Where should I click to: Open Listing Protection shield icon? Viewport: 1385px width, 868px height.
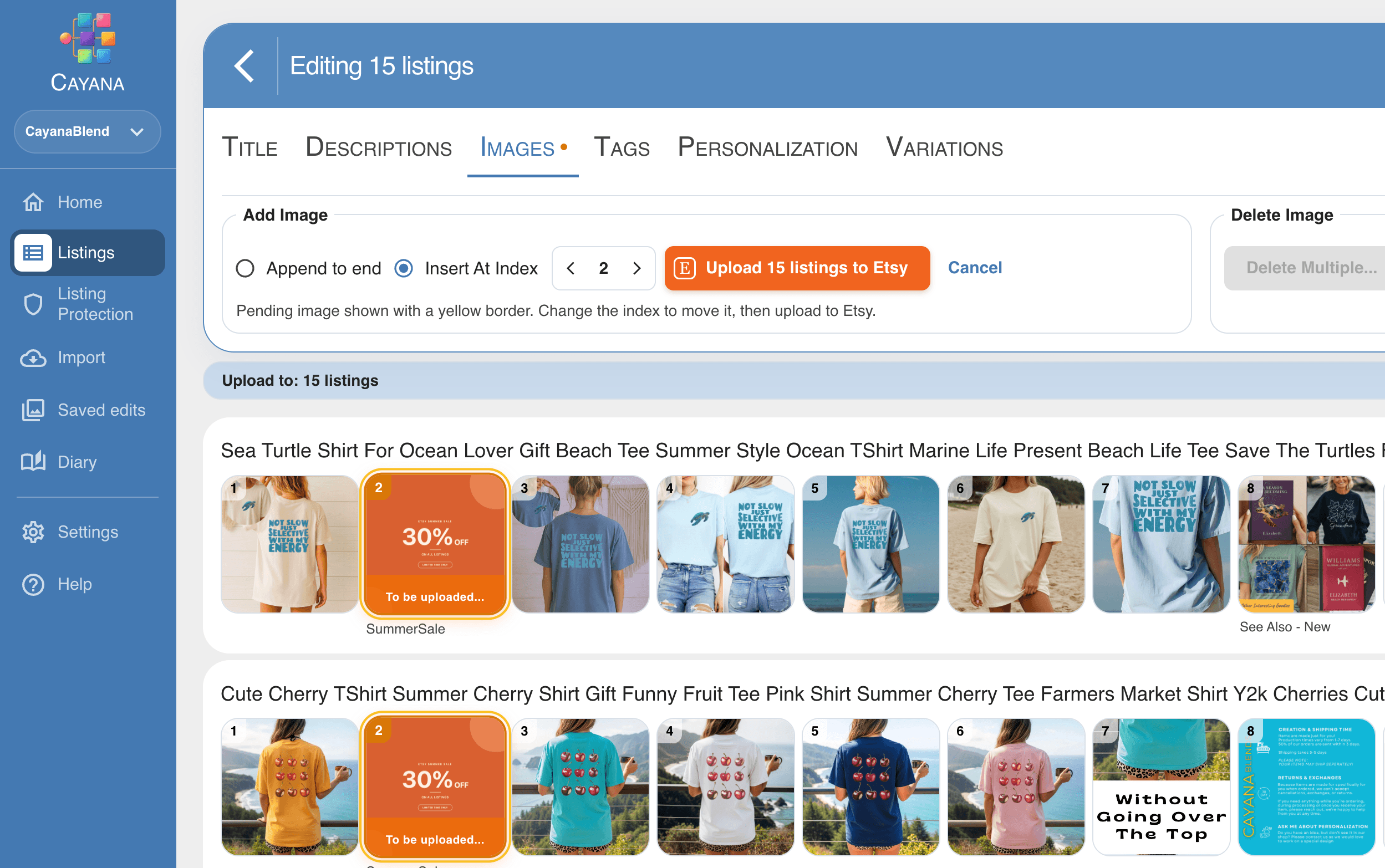[33, 304]
